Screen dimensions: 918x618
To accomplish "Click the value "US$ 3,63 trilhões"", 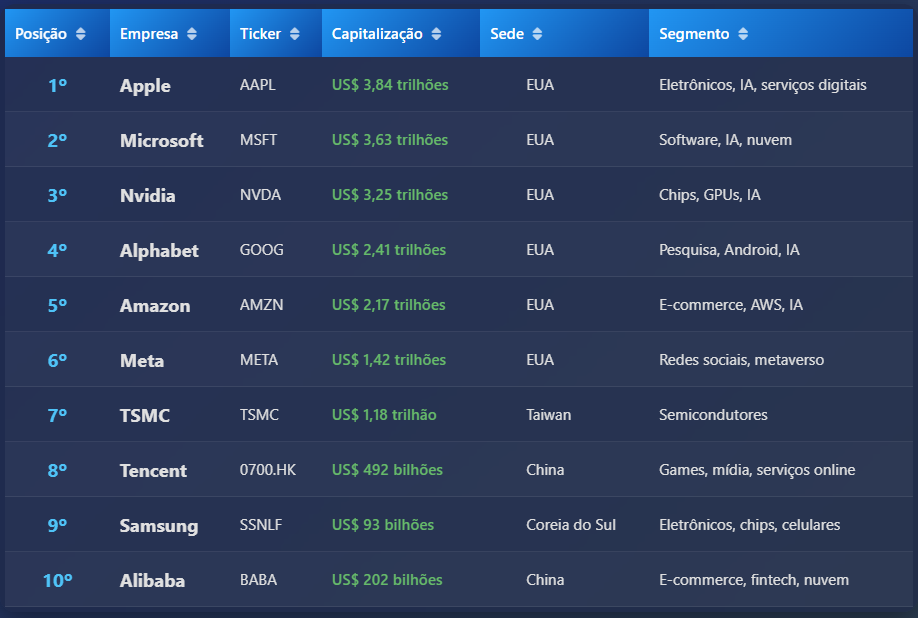I will point(390,140).
